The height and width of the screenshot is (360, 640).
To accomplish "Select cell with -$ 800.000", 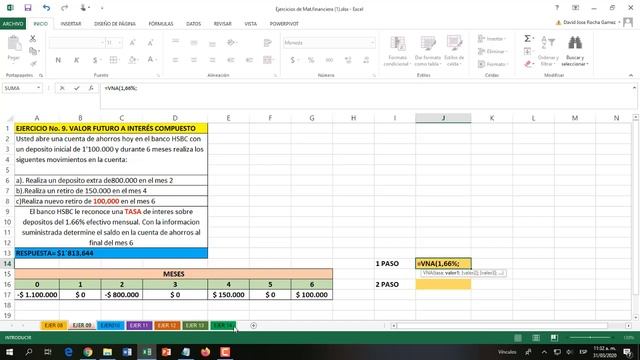I will (x=121, y=295).
